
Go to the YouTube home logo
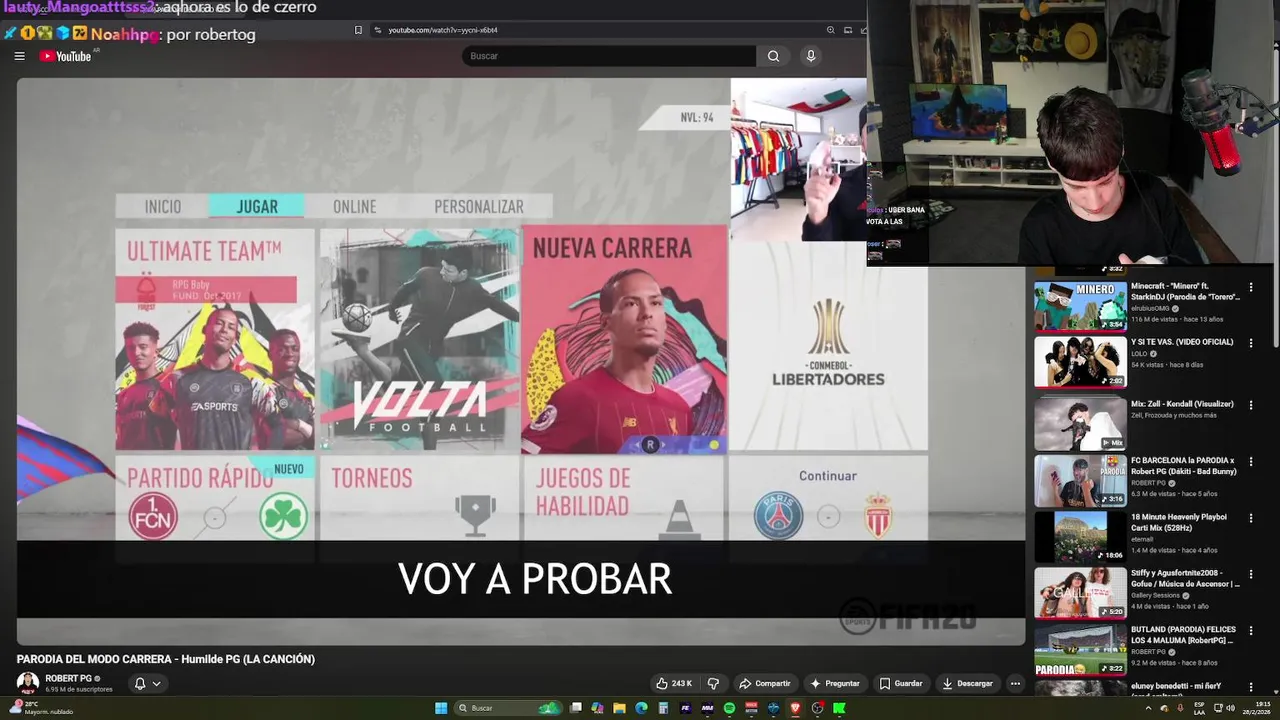coord(66,56)
